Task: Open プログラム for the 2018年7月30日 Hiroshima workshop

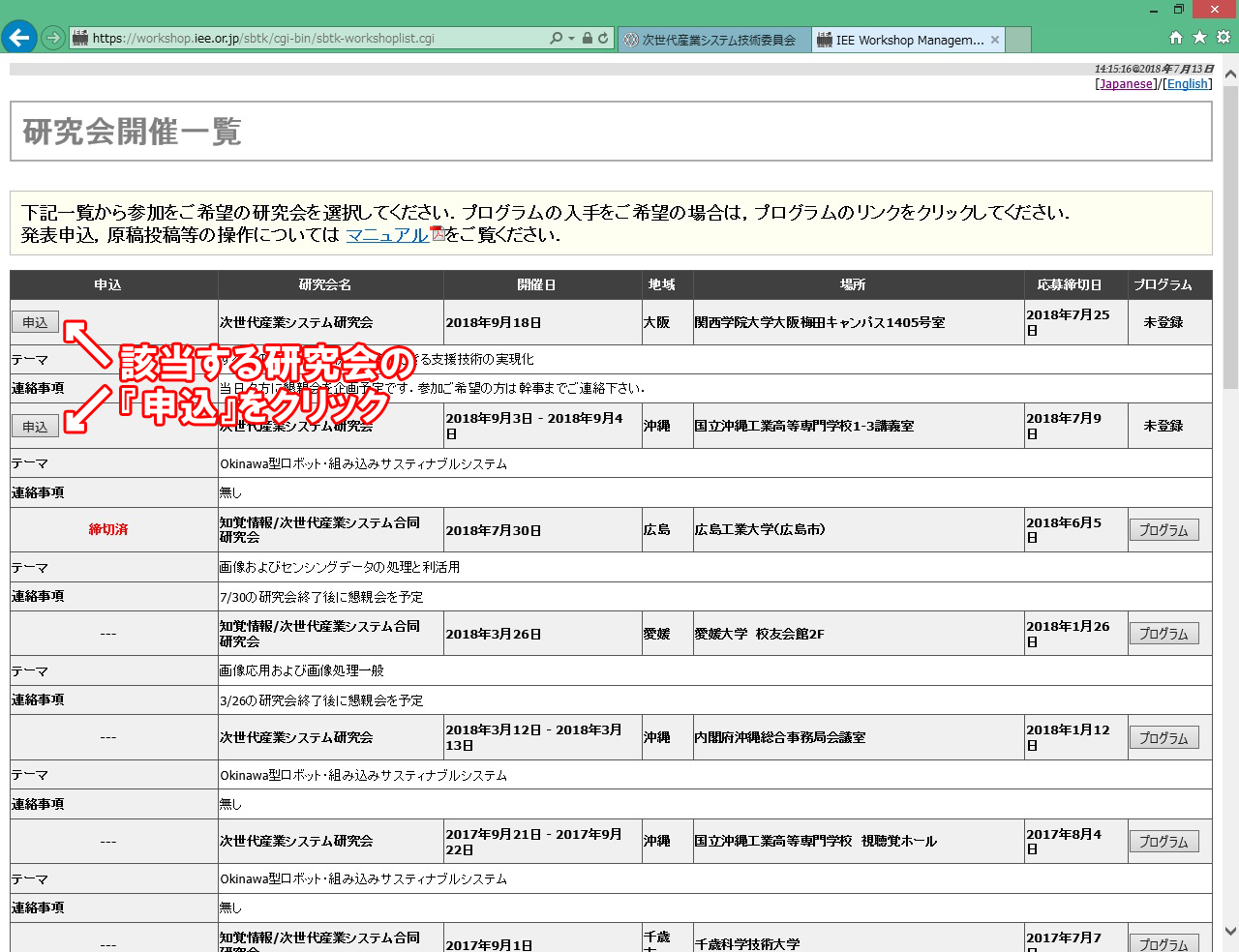Action: [1163, 530]
